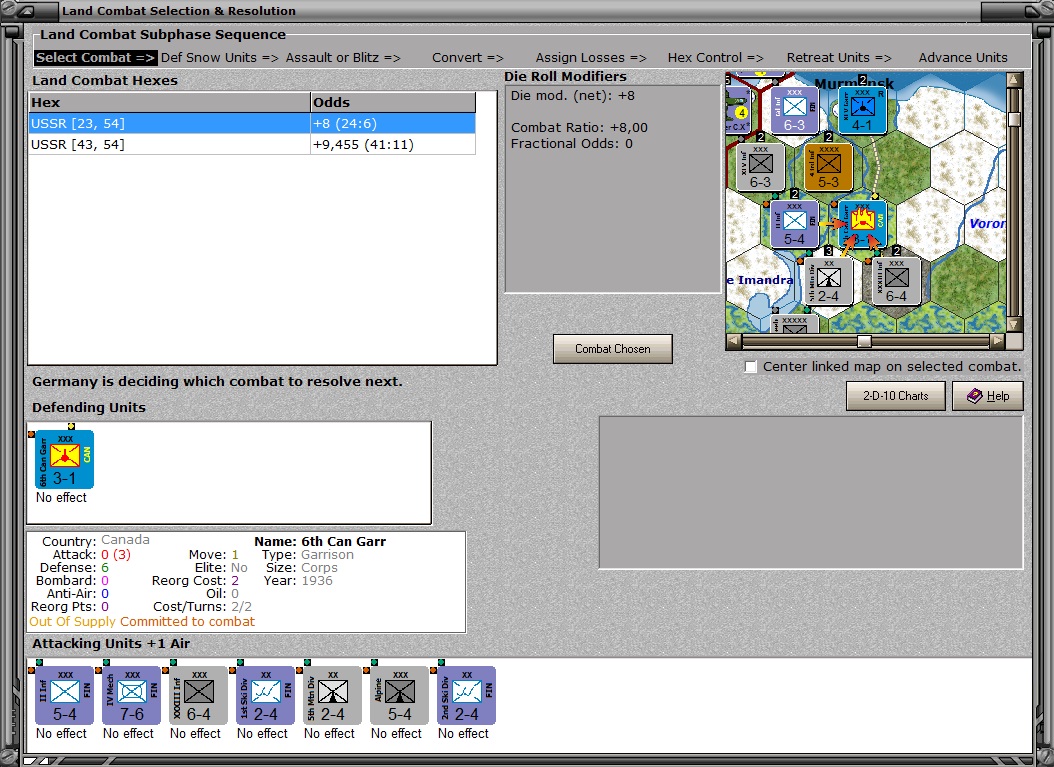Click the map's horizontal scrollbar thumb
This screenshot has height=767, width=1054.
pyautogui.click(x=864, y=342)
